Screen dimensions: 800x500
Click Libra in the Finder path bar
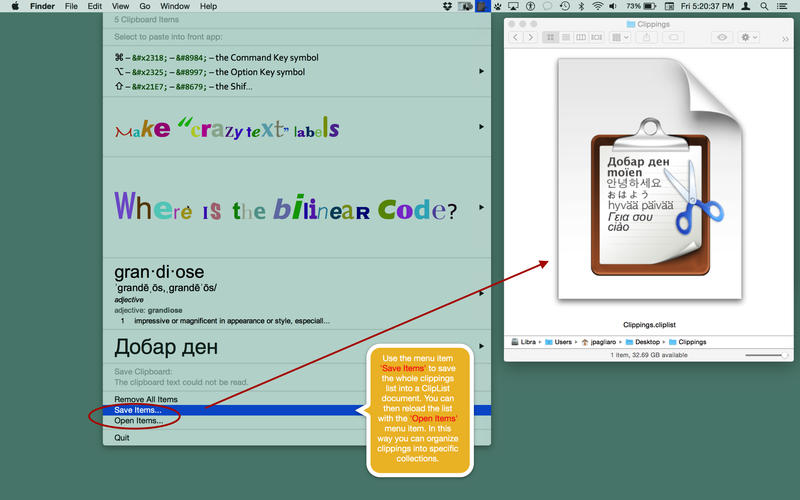click(524, 342)
